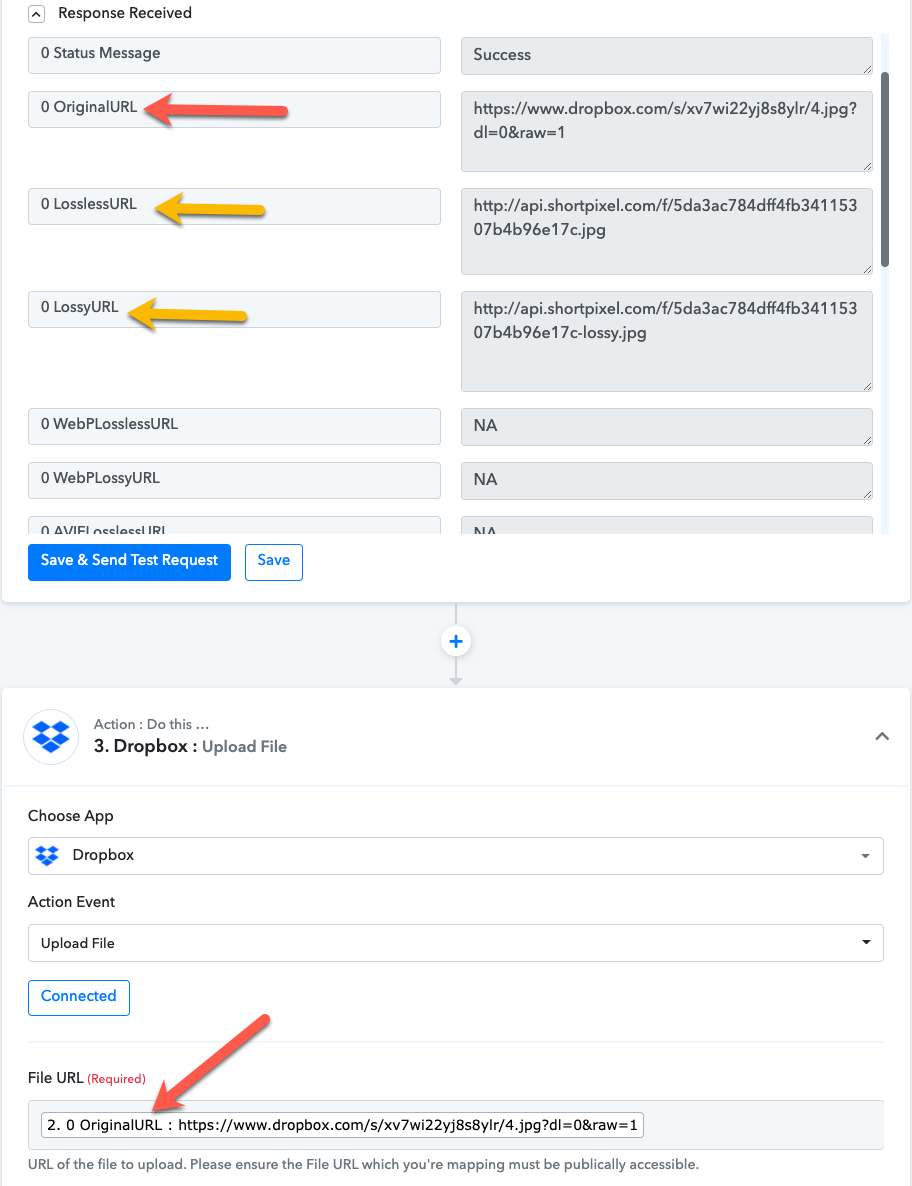912x1186 pixels.
Task: Click the Connected button
Action: (79, 998)
